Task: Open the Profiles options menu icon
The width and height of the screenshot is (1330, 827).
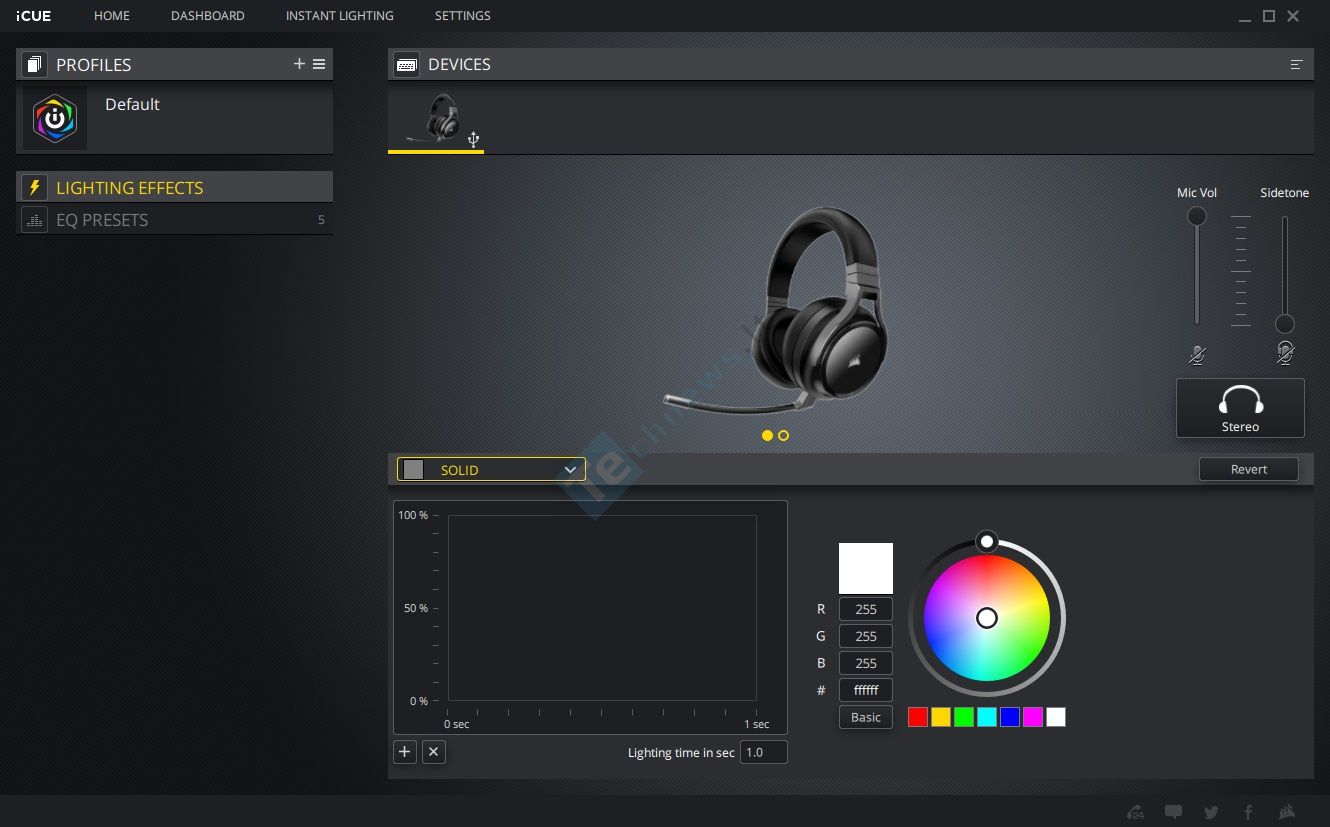Action: point(319,64)
